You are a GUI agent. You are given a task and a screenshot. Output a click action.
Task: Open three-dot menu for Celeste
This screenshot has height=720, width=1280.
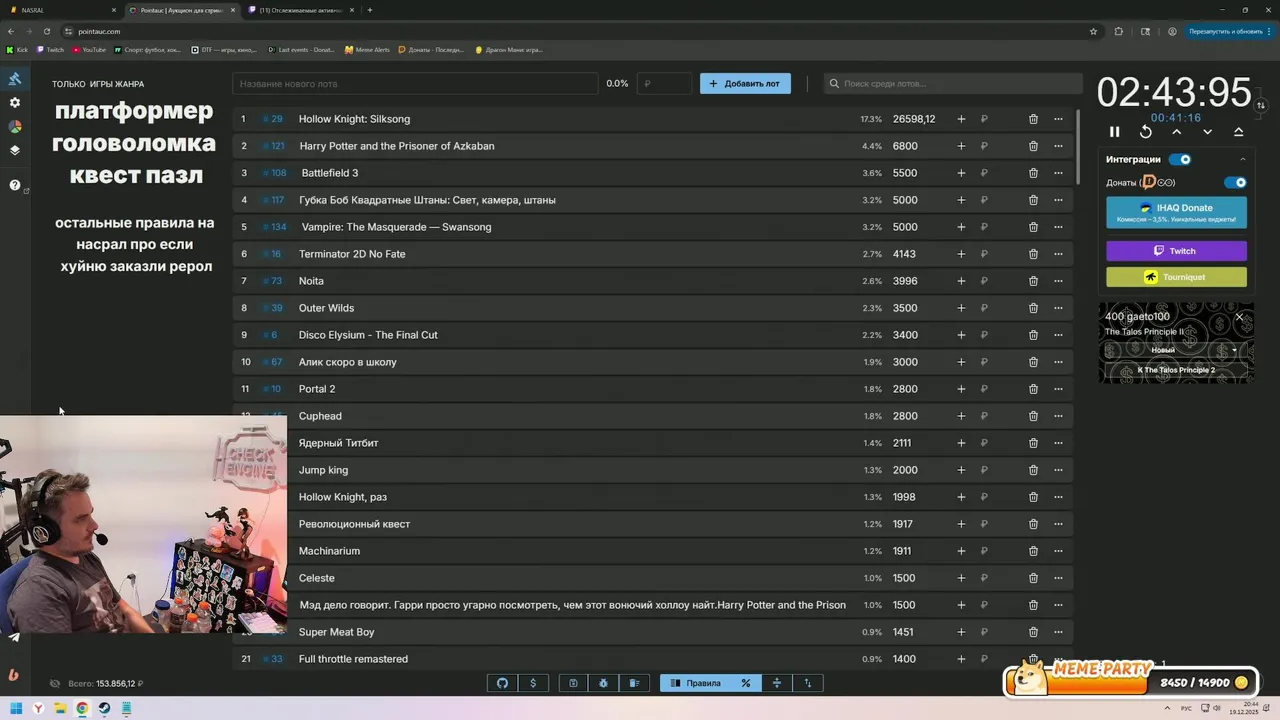[x=1058, y=578]
